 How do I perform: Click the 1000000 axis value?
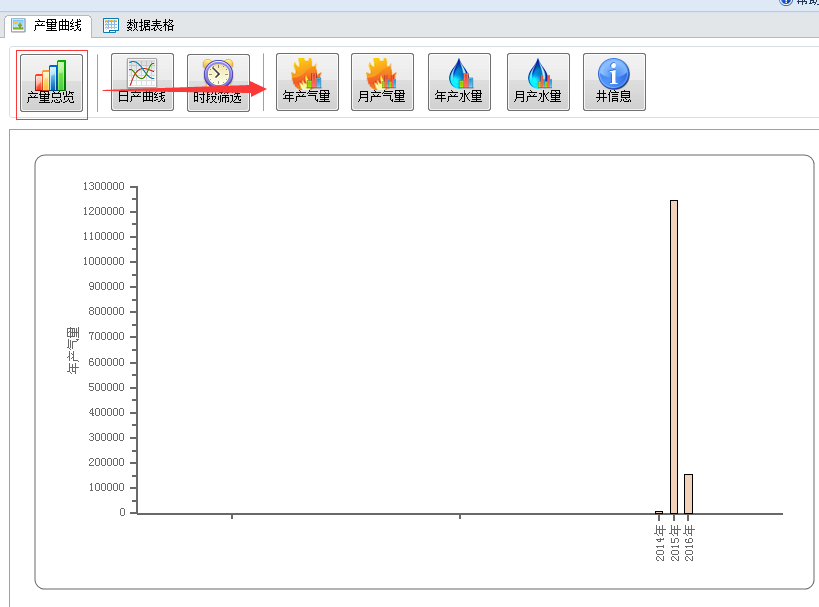103,261
